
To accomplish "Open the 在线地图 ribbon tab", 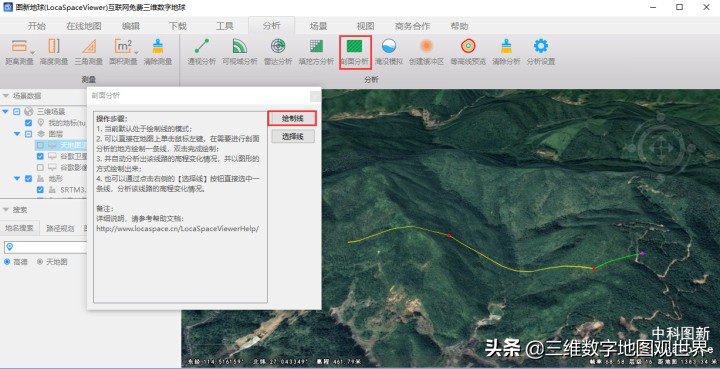I will 84,26.
